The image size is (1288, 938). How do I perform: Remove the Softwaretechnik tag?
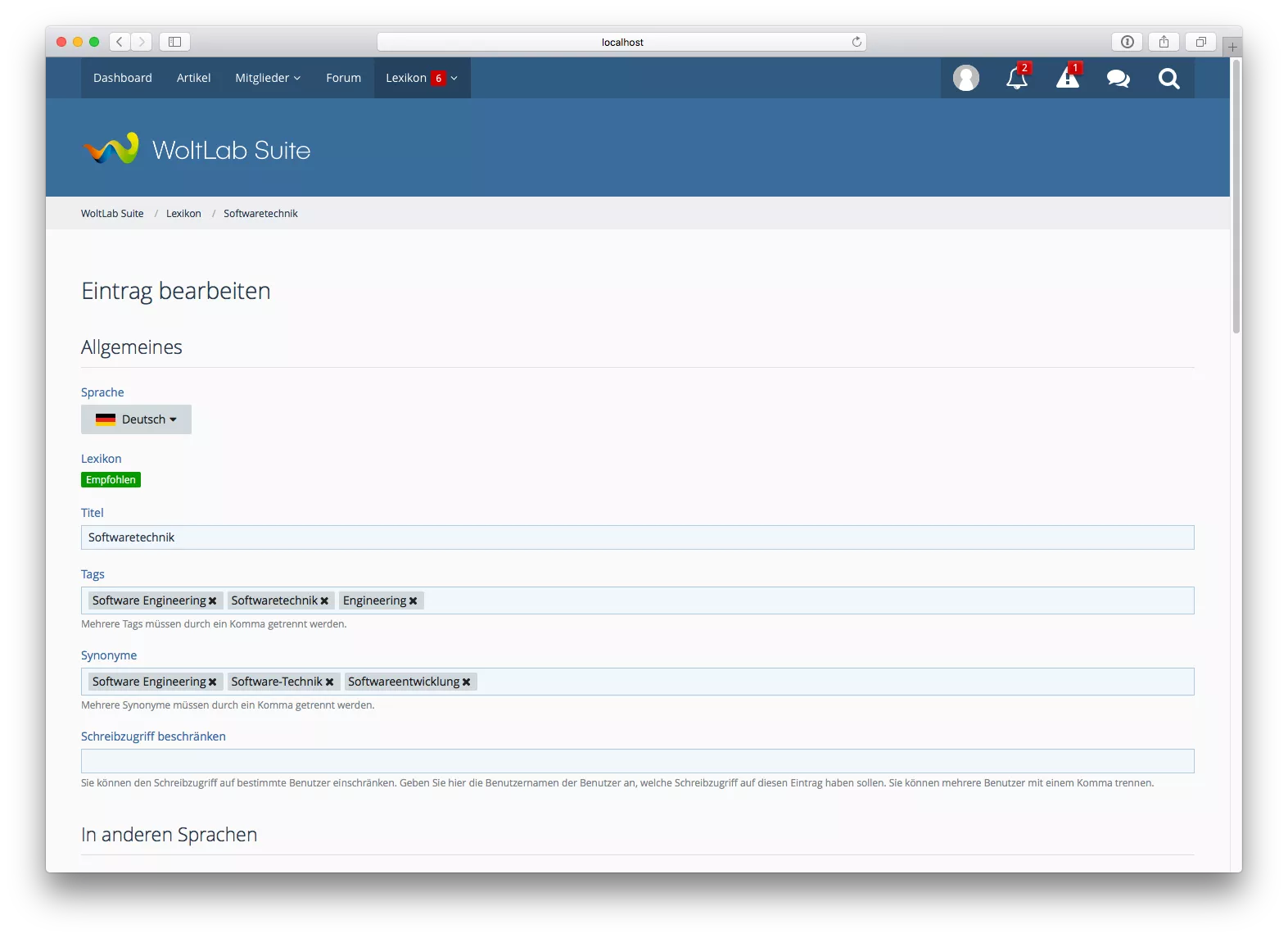coord(324,601)
